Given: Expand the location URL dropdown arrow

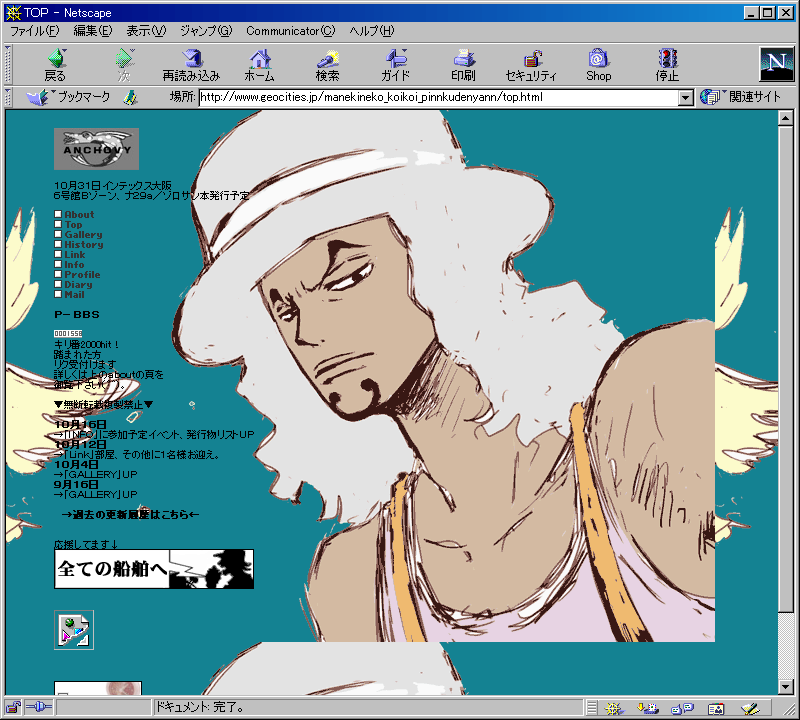Looking at the screenshot, I should [x=686, y=97].
